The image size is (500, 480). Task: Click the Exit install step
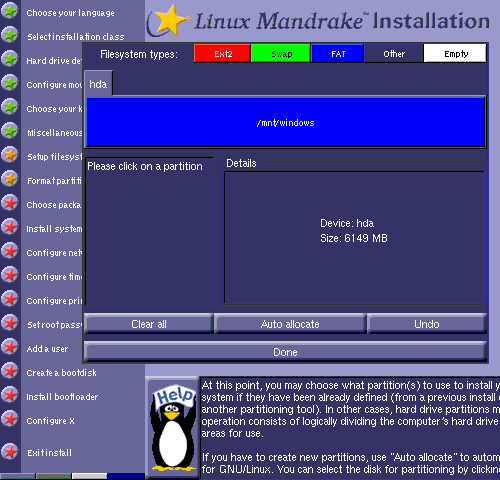[49, 453]
